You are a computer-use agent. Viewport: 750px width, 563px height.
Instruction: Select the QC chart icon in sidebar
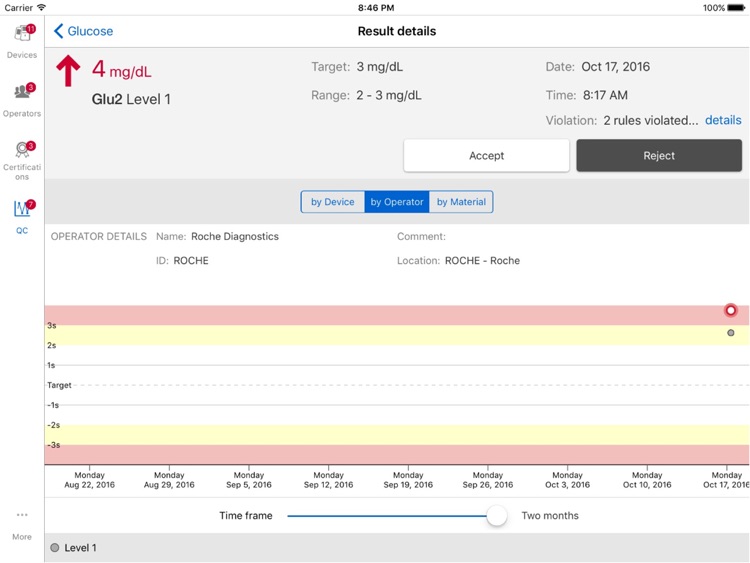point(22,209)
